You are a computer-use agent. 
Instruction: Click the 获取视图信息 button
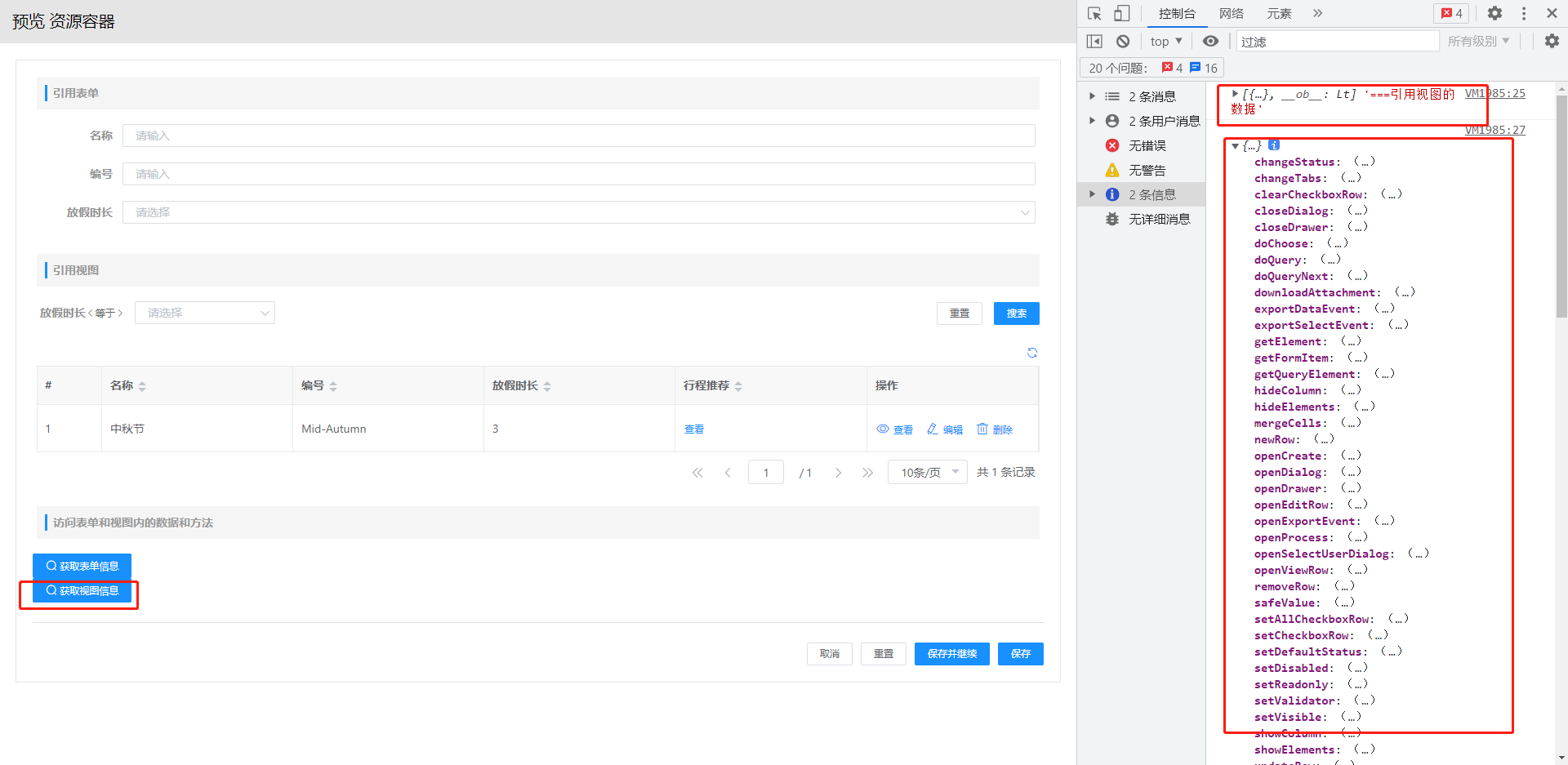click(82, 590)
